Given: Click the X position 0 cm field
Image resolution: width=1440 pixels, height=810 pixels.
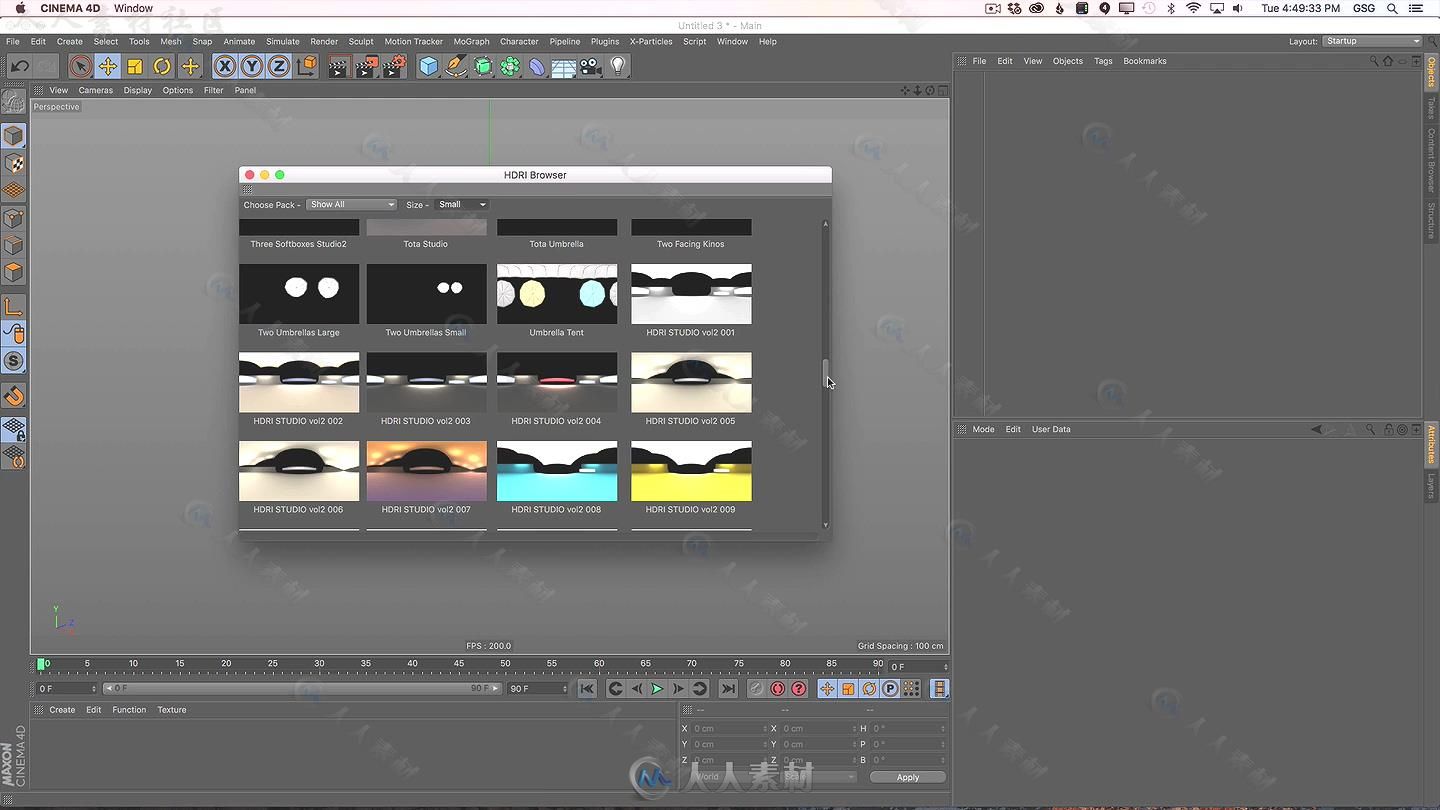Looking at the screenshot, I should pyautogui.click(x=729, y=729).
